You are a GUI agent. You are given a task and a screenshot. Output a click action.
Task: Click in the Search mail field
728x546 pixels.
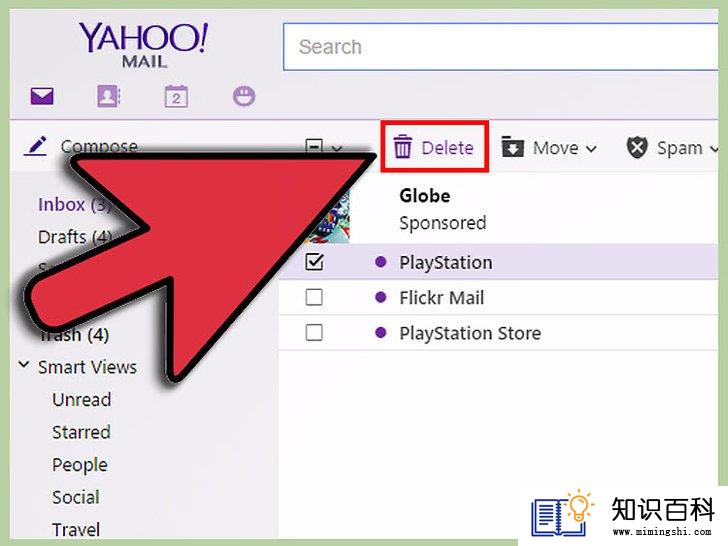pos(500,47)
